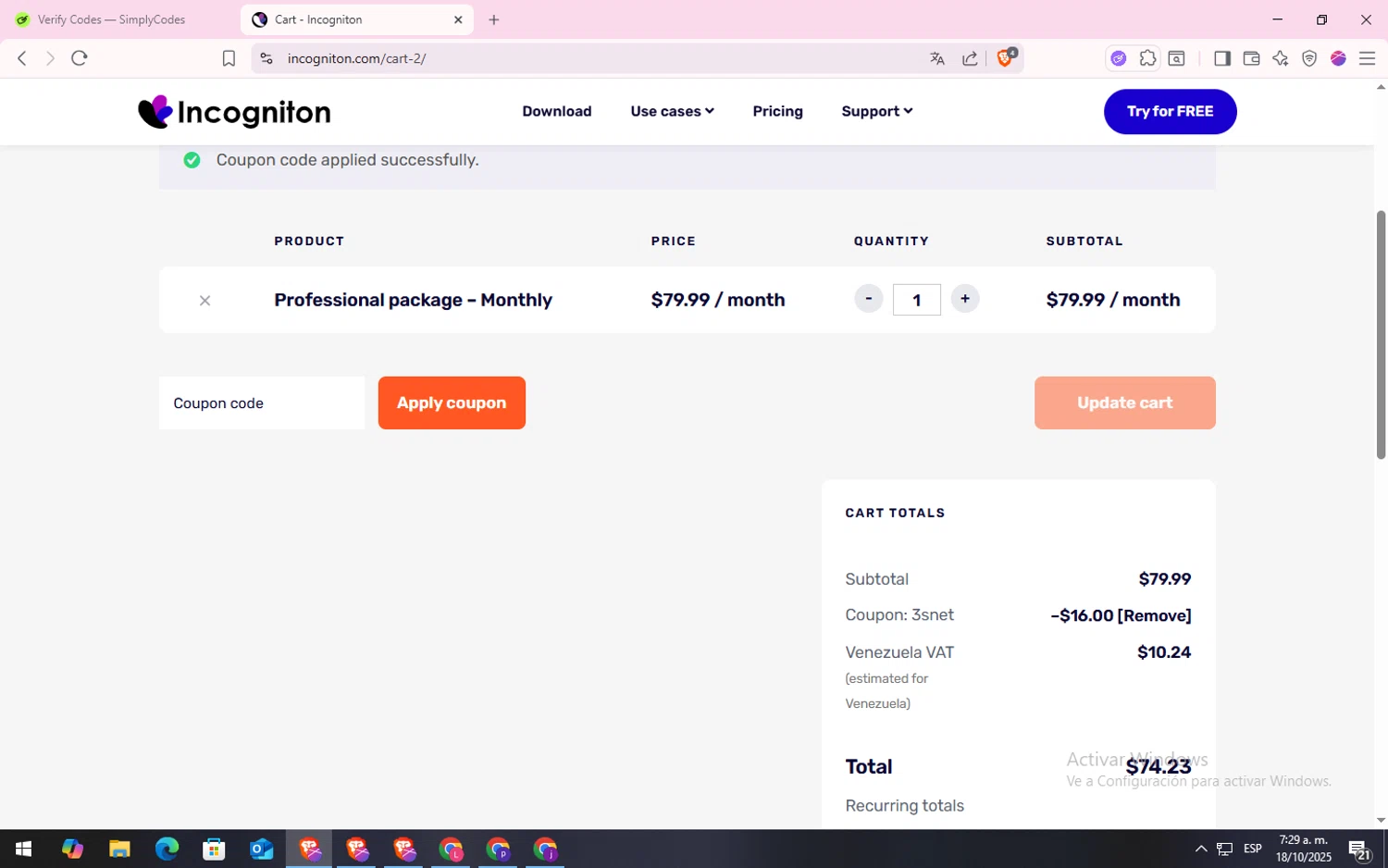This screenshot has height=868, width=1388.
Task: Open the Professional package – Monthly product link
Action: (413, 300)
